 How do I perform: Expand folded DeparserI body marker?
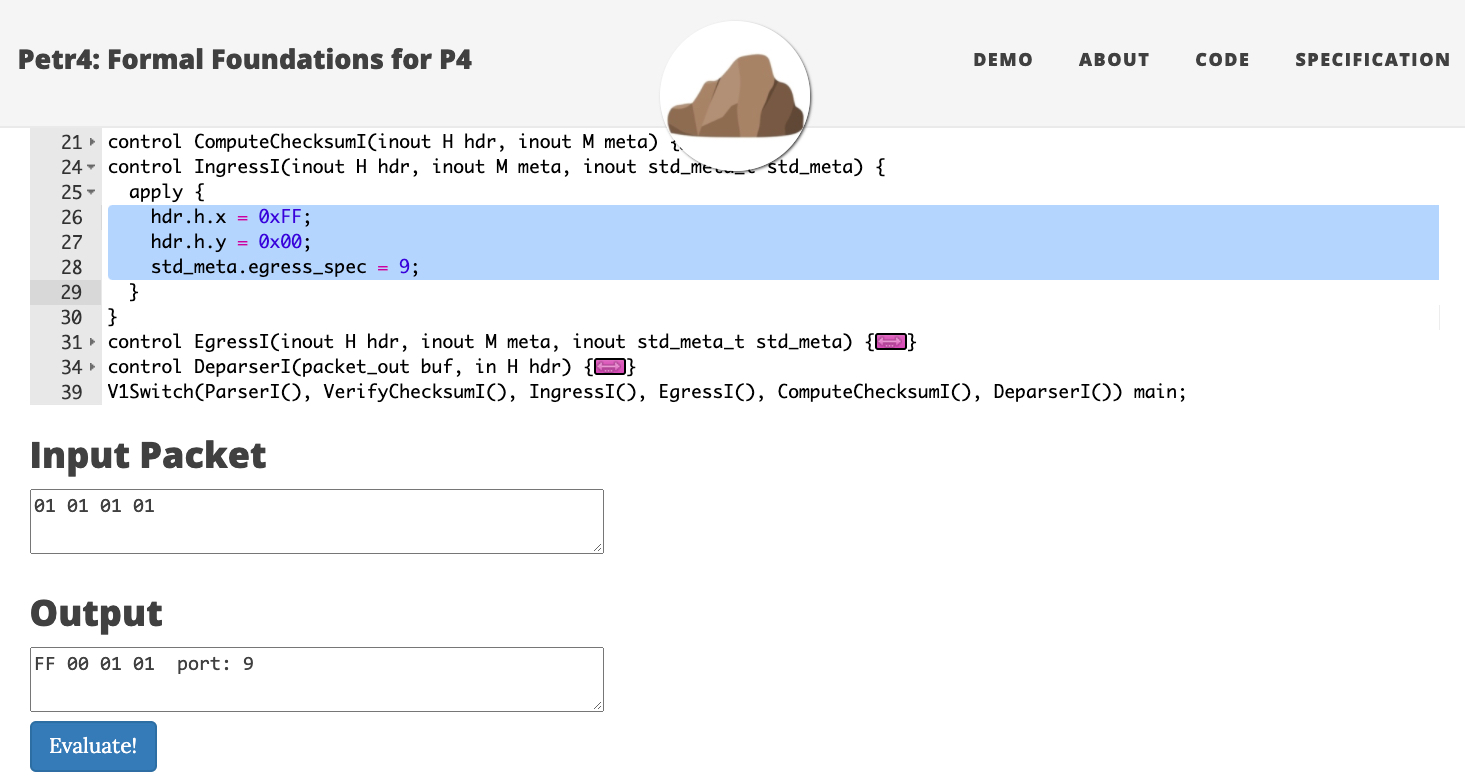pyautogui.click(x=610, y=367)
